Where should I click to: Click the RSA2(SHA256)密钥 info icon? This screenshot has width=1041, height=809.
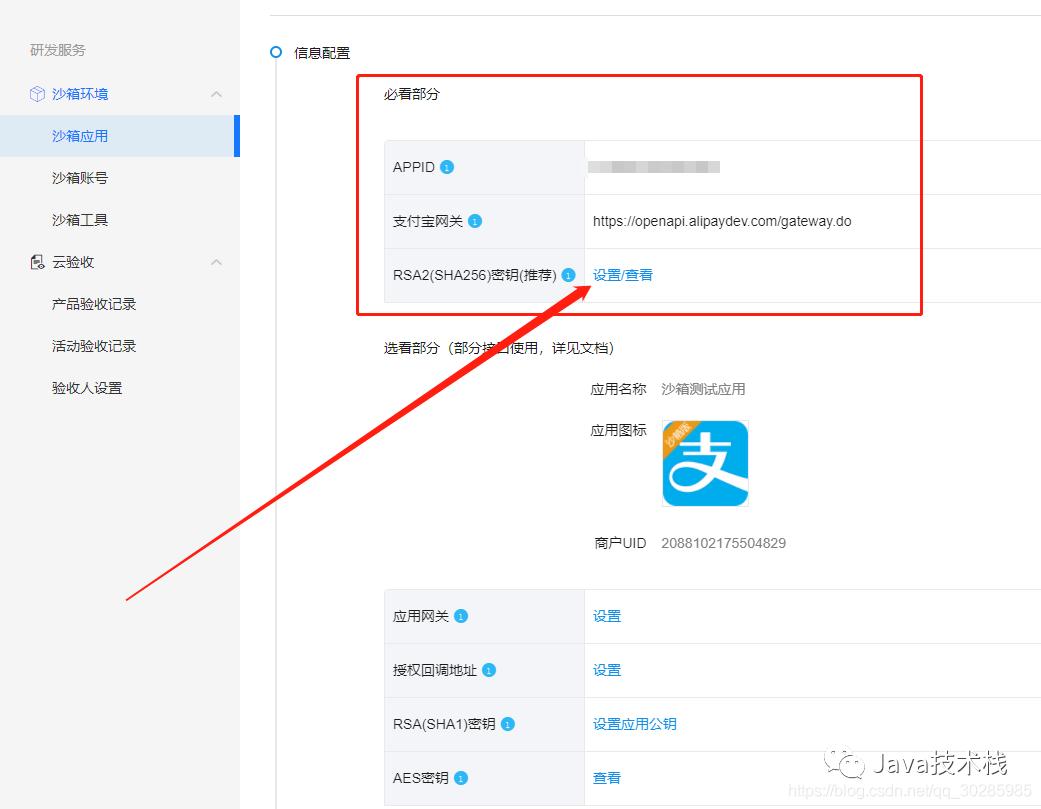(x=567, y=274)
